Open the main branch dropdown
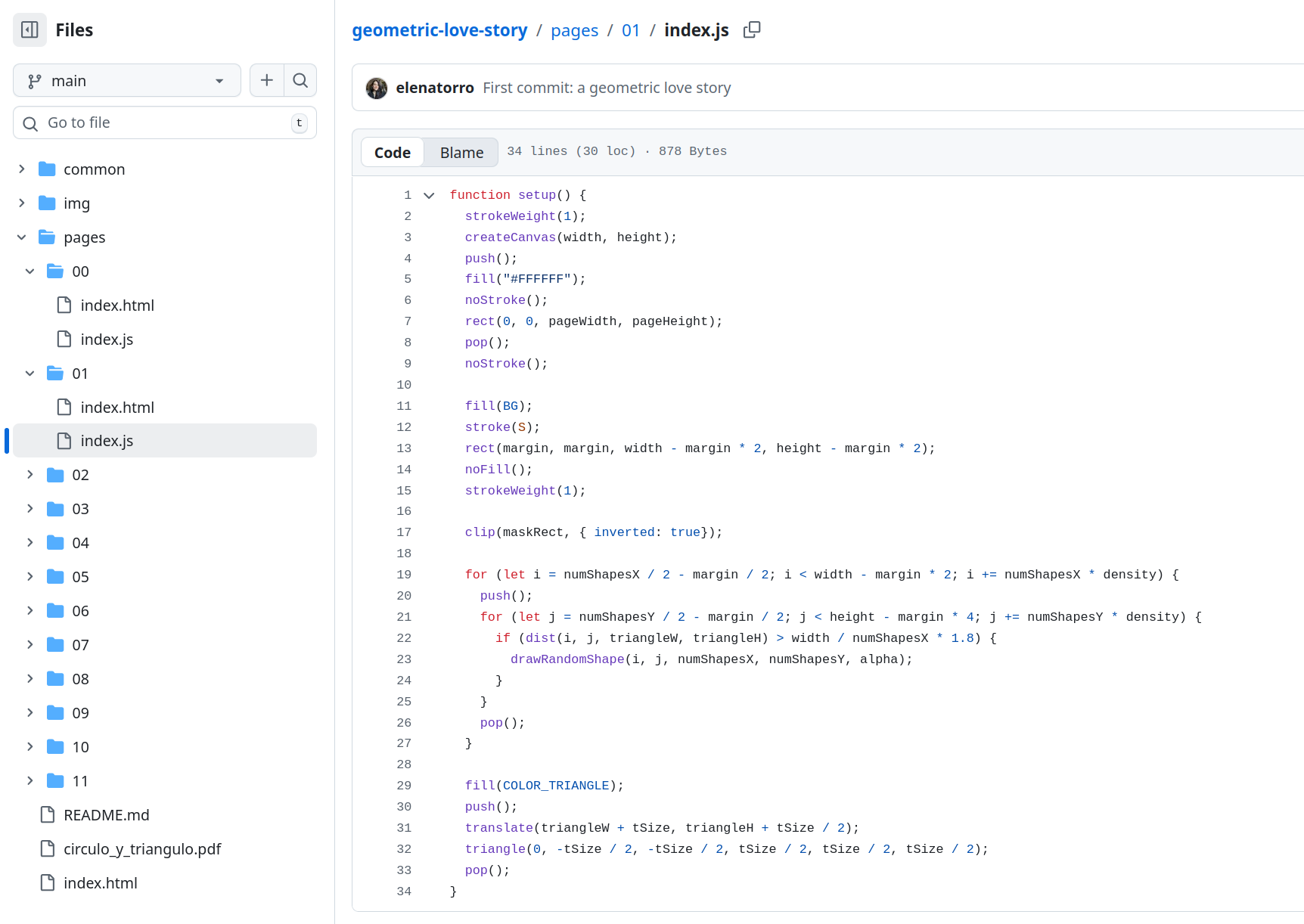Viewport: 1304px width, 924px height. click(126, 80)
